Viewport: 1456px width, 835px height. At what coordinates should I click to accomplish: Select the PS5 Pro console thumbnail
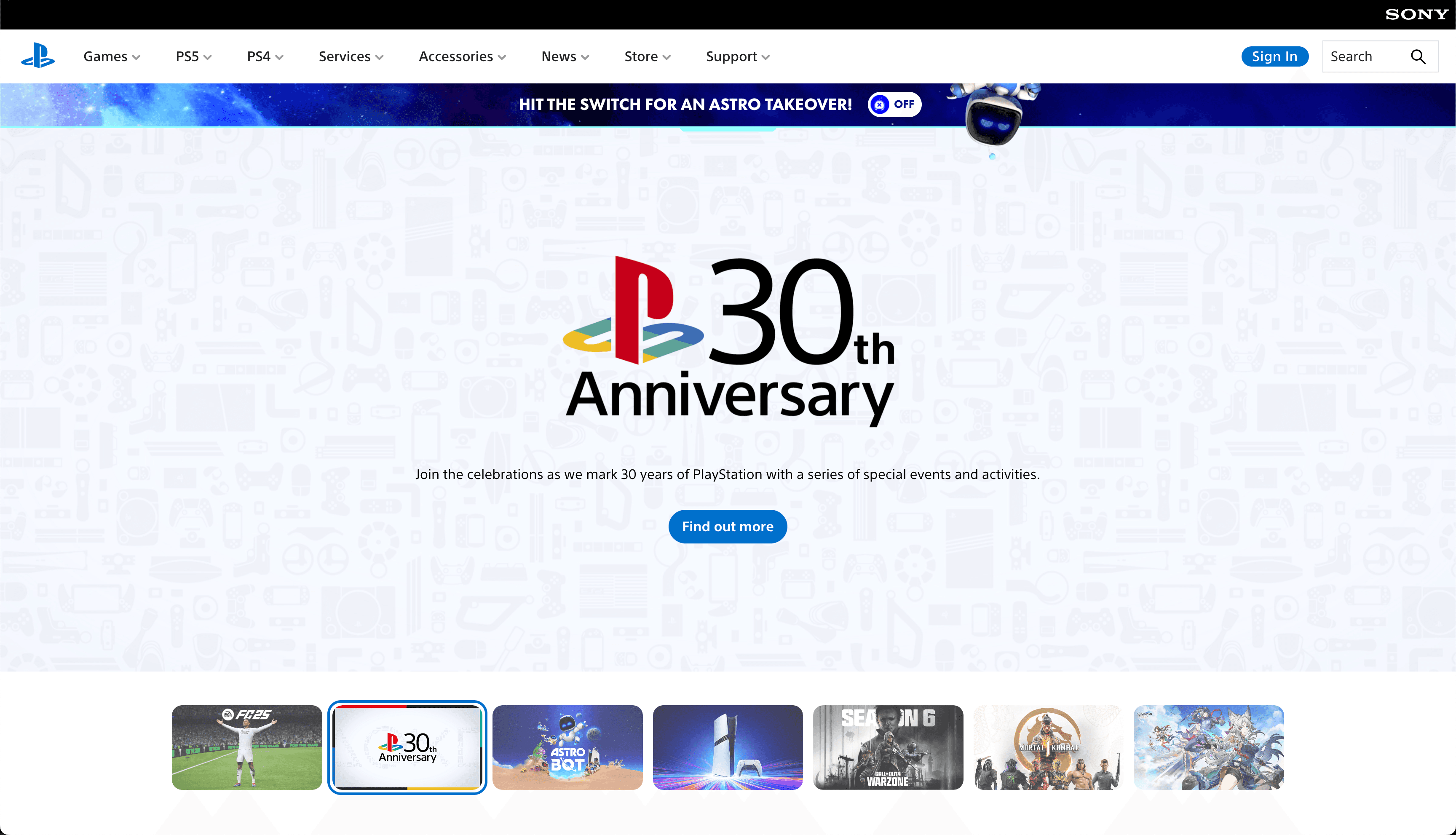click(x=727, y=747)
